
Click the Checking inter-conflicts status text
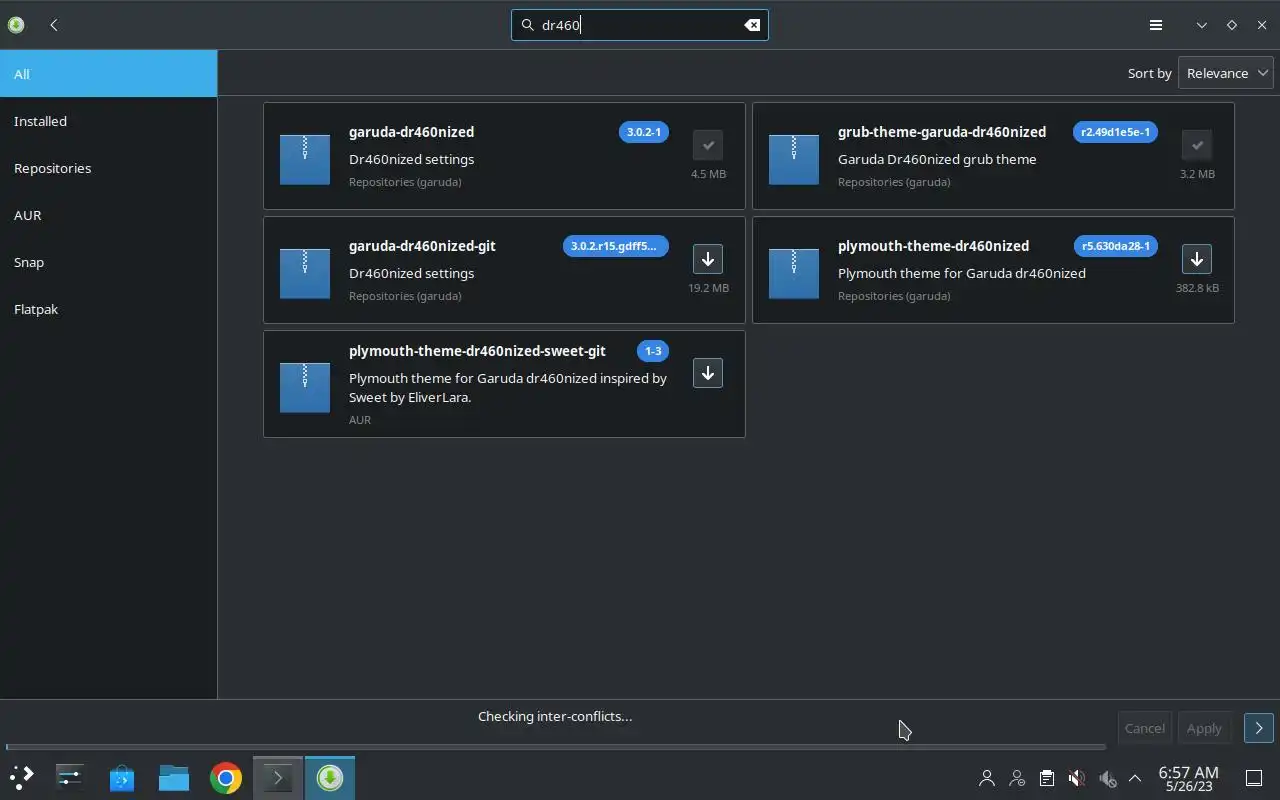(x=555, y=716)
